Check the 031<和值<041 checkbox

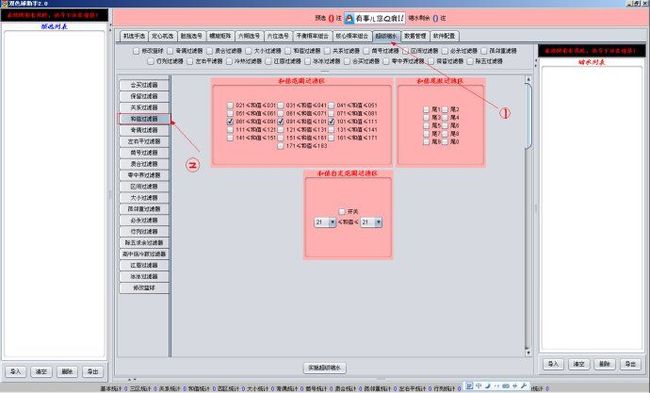[281, 105]
